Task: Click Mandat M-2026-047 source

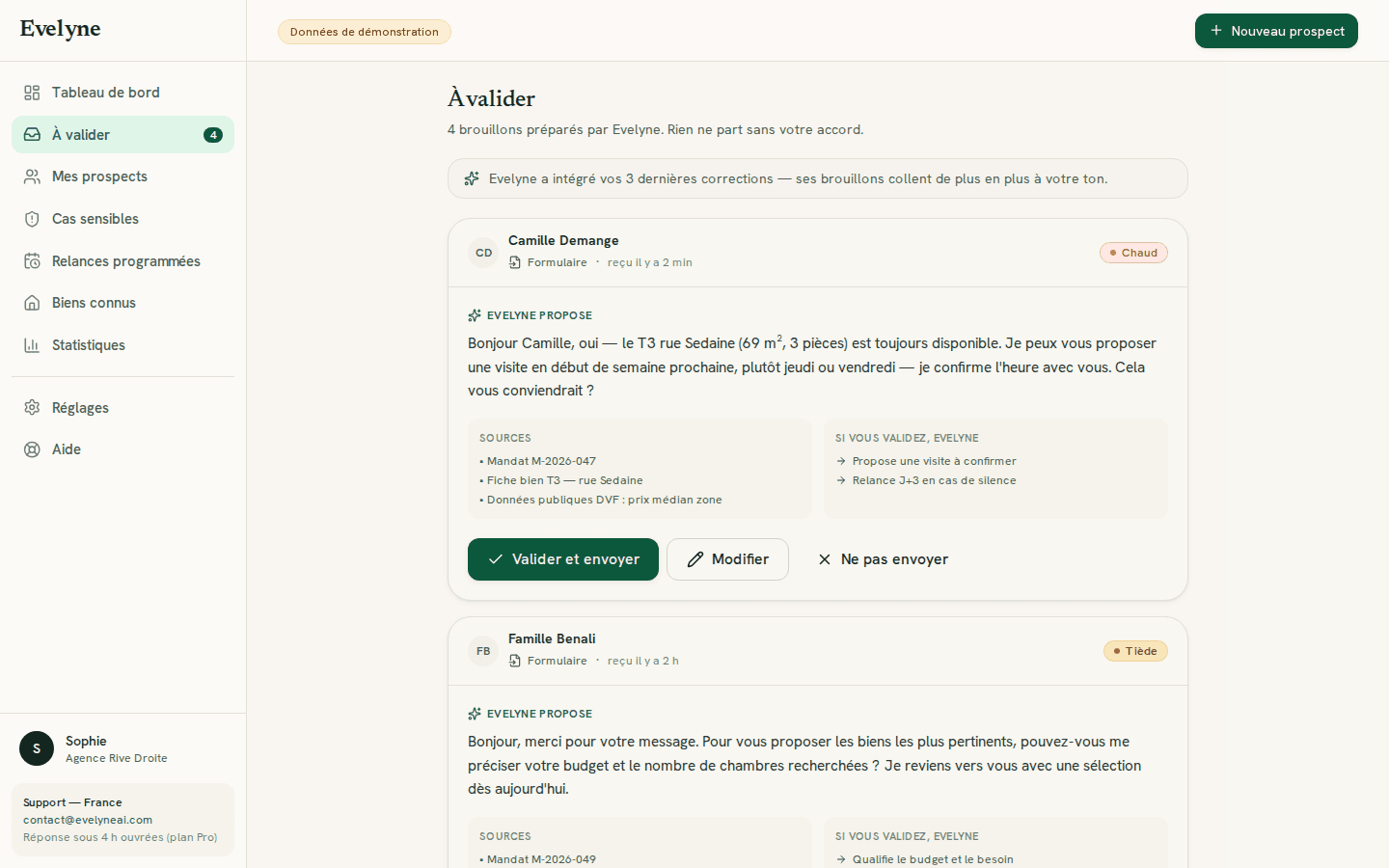Action: coord(541,461)
